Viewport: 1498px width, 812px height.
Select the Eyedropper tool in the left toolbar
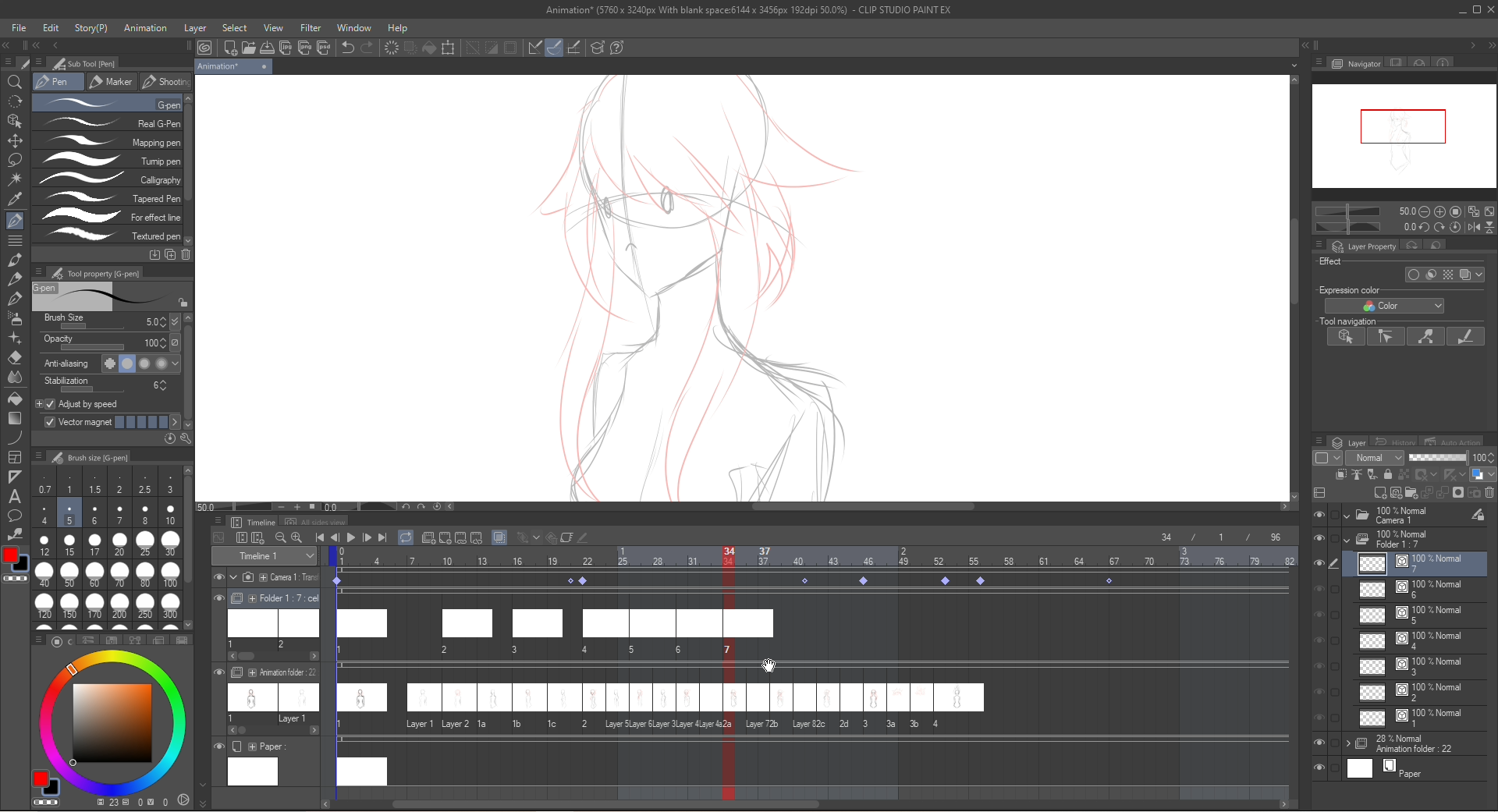click(15, 197)
